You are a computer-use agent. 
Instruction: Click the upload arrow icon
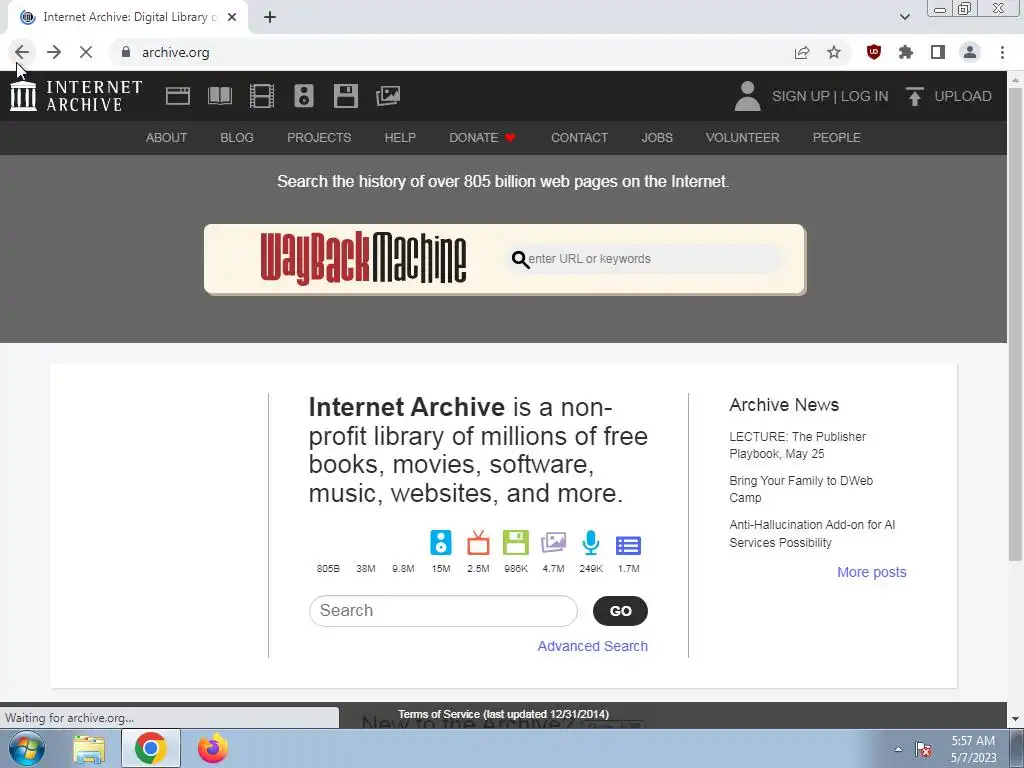[x=914, y=96]
